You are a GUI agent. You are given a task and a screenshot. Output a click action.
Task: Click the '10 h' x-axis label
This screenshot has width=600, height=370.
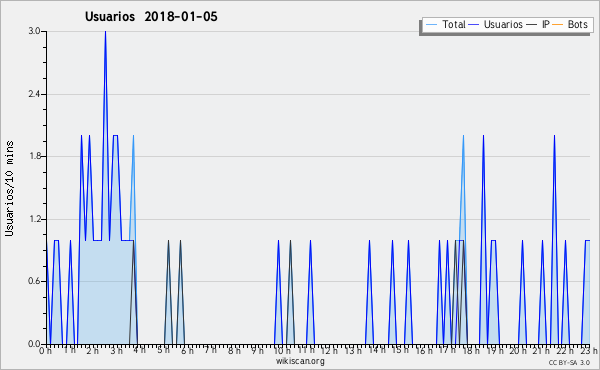click(281, 350)
